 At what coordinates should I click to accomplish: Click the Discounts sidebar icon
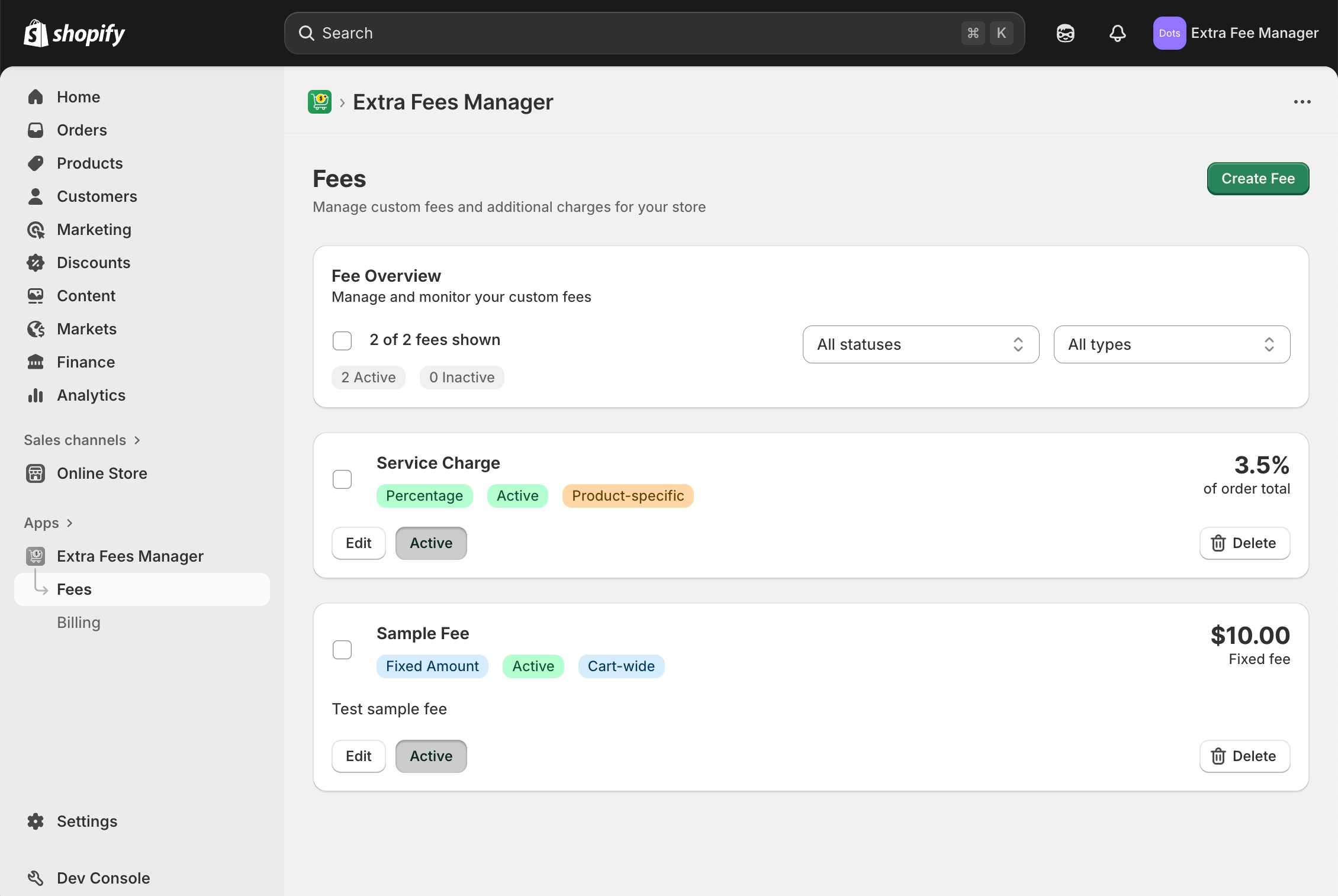[x=36, y=263]
